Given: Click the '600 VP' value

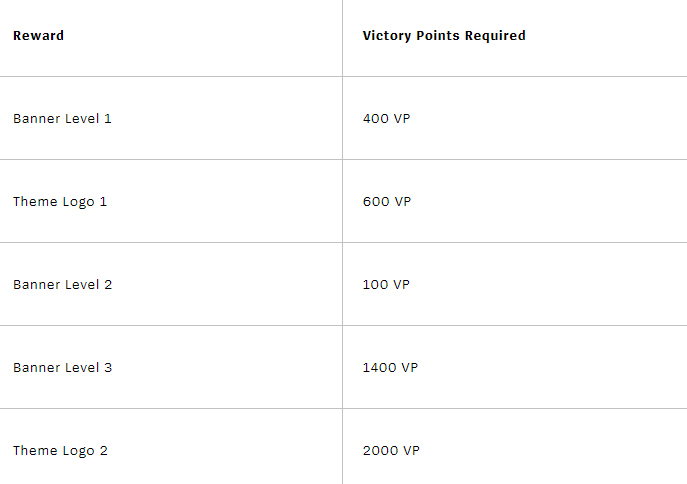Looking at the screenshot, I should pyautogui.click(x=386, y=202).
